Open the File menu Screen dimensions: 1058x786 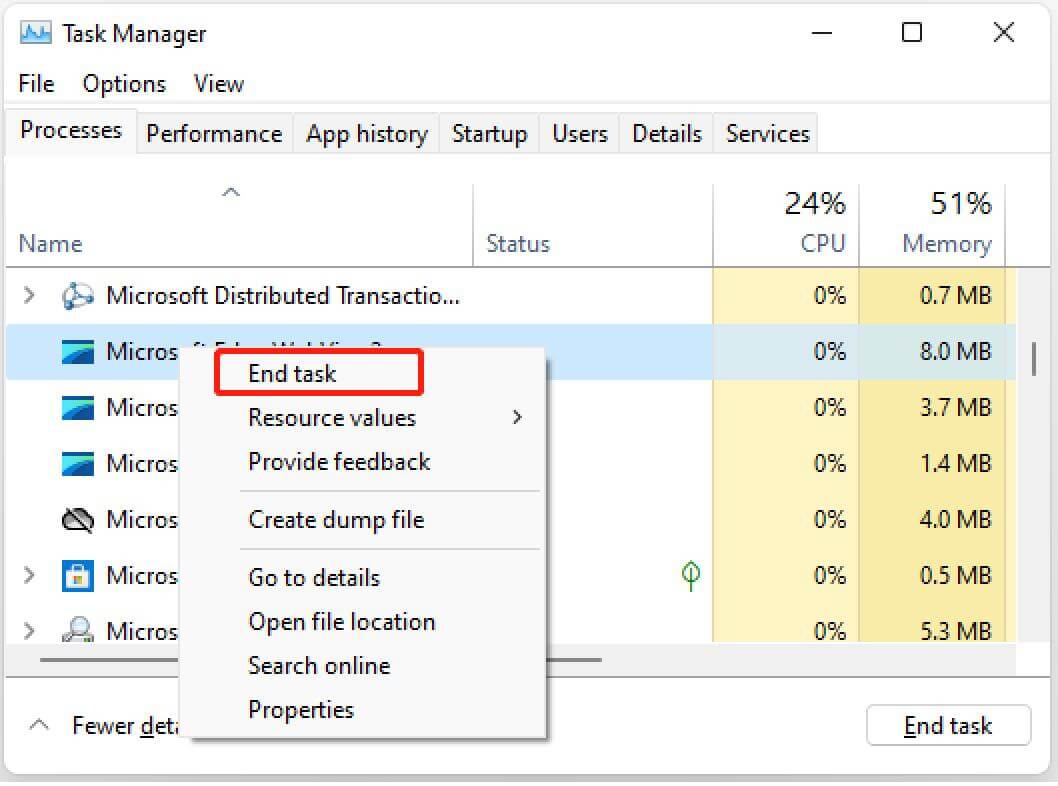click(x=36, y=84)
